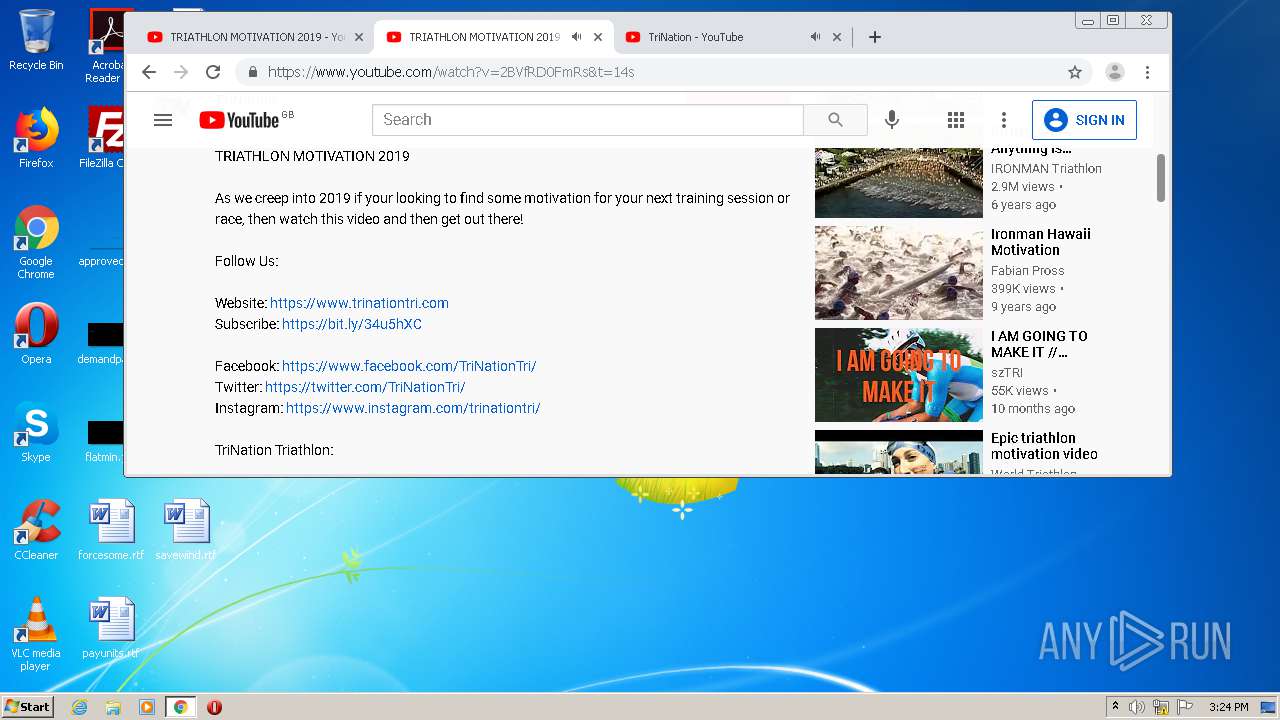Viewport: 1280px width, 720px height.
Task: Click the SIGN IN button
Action: (1084, 120)
